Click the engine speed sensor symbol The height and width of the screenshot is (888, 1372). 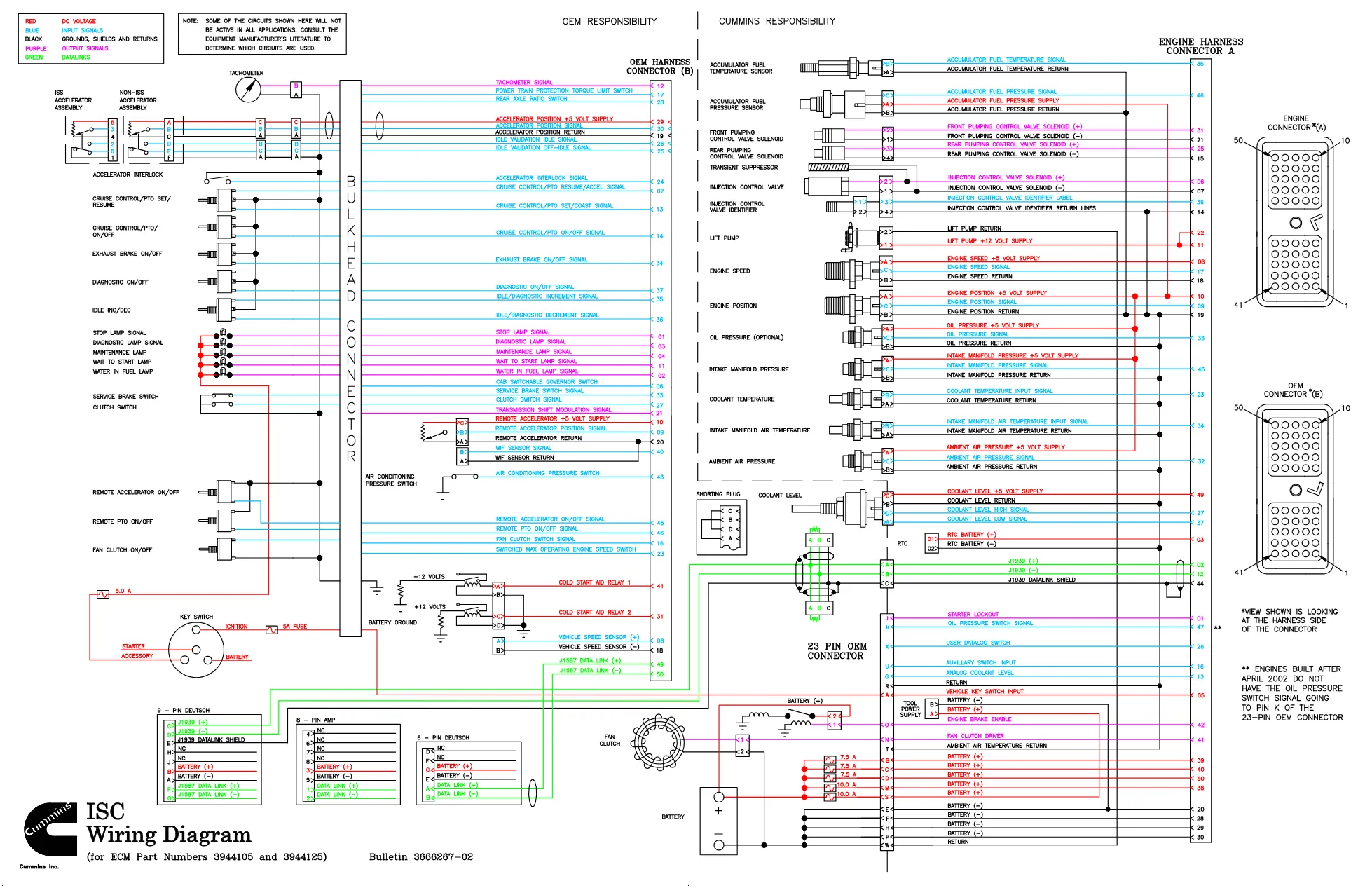(853, 271)
